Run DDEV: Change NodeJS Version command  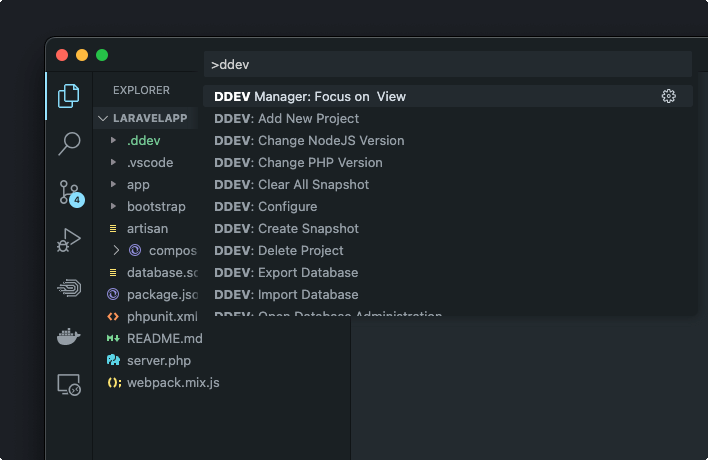(447, 140)
